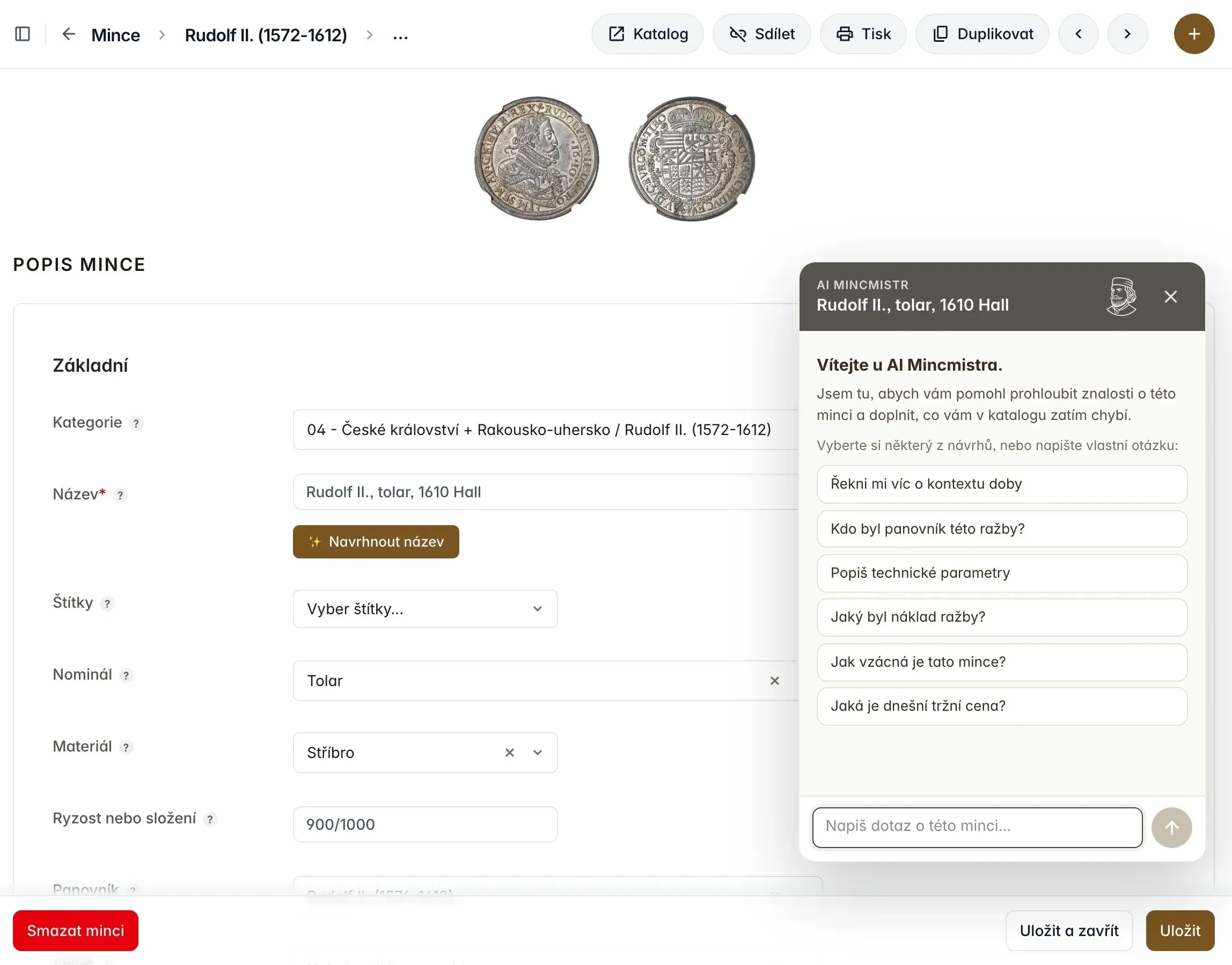Close the AI Mincmistr chat panel
1232x965 pixels.
[x=1170, y=297]
